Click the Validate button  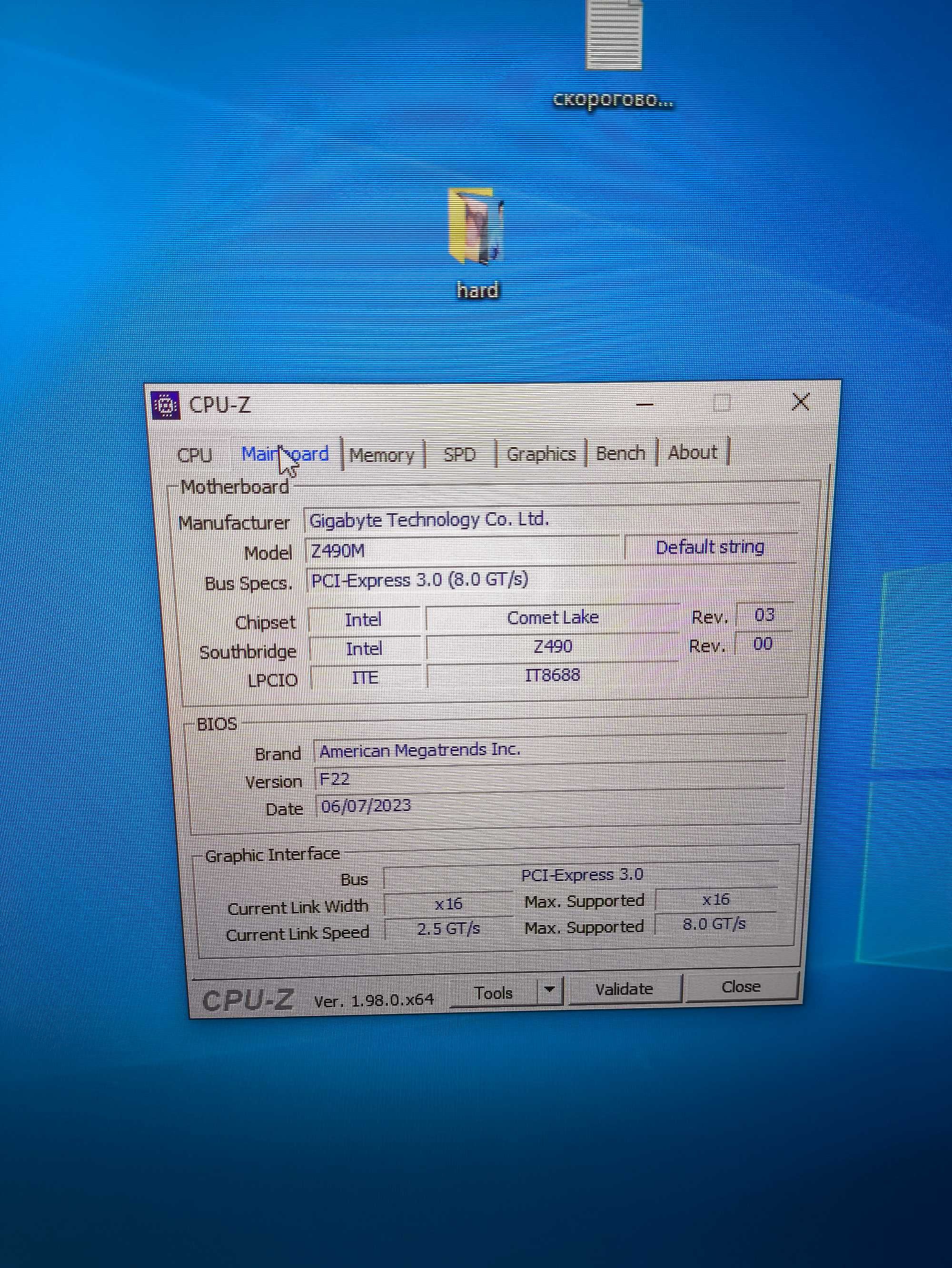pyautogui.click(x=624, y=990)
